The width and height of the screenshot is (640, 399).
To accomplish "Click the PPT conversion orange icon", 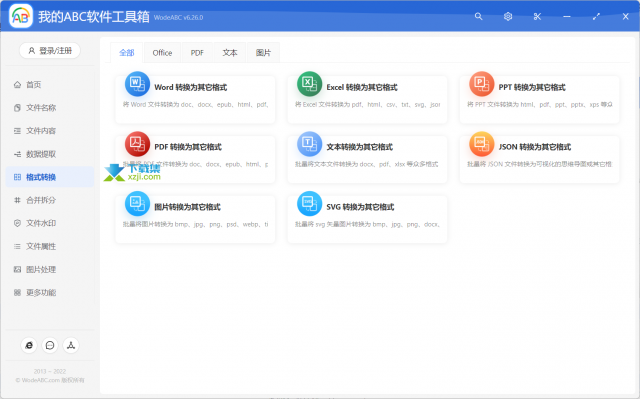I will pos(482,84).
